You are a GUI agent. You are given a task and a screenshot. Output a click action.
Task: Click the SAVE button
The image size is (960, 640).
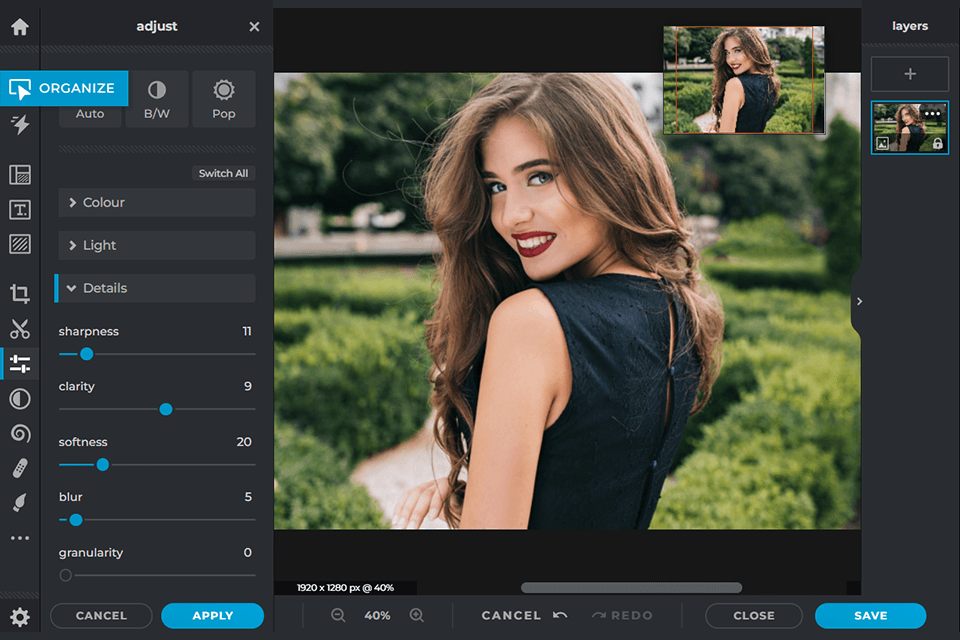[870, 616]
